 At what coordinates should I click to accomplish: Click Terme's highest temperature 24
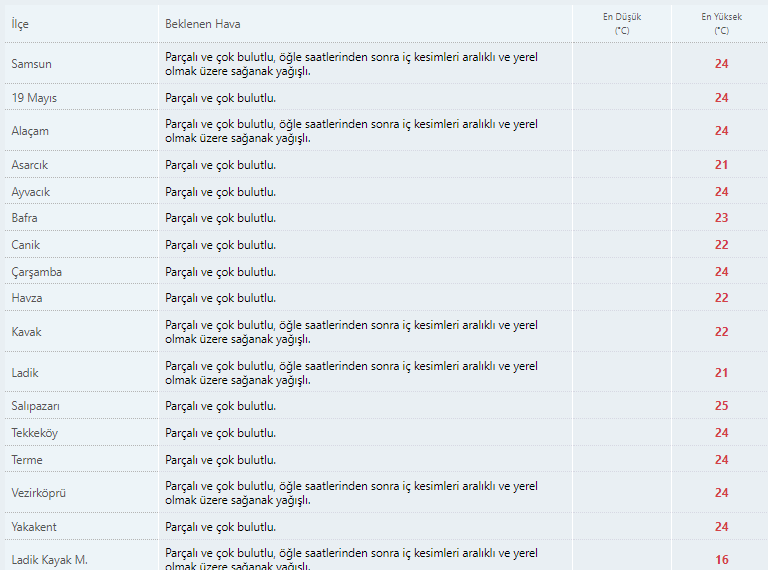coord(721,459)
